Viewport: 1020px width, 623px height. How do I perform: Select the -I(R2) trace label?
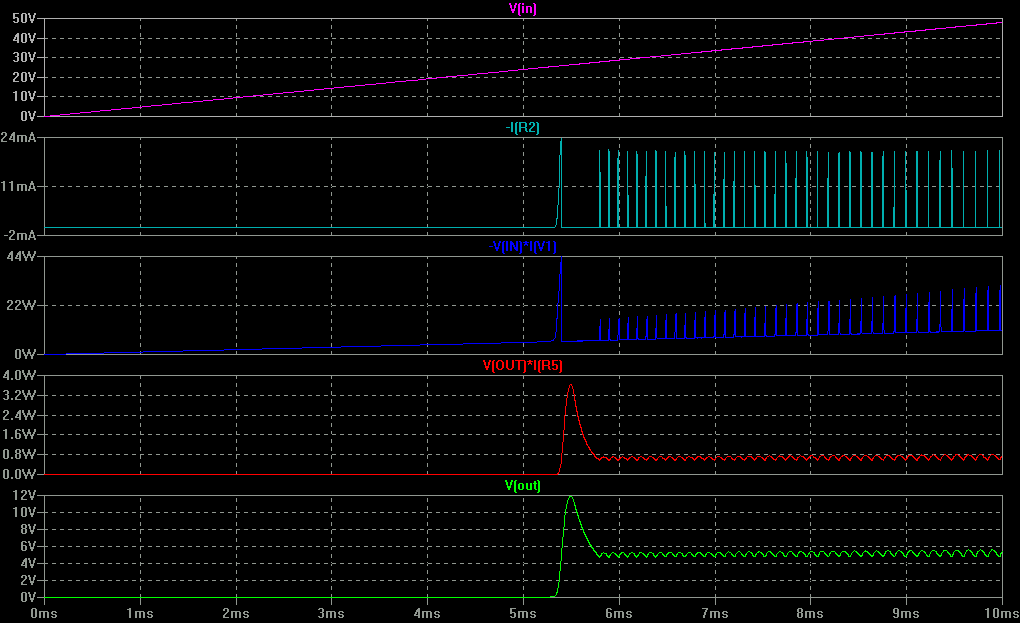522,127
